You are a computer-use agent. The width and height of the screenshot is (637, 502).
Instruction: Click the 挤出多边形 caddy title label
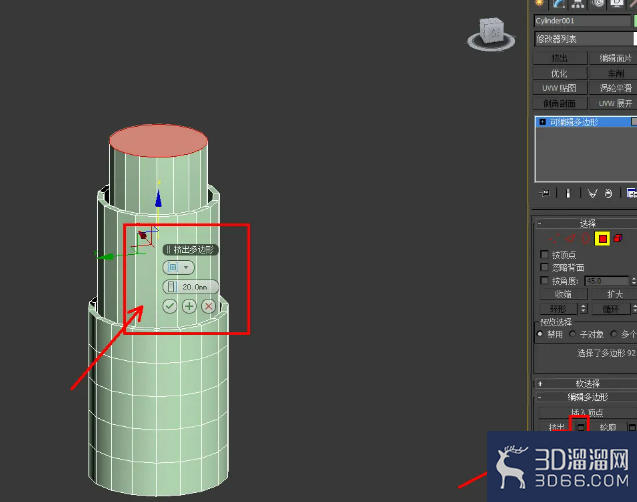coord(193,249)
